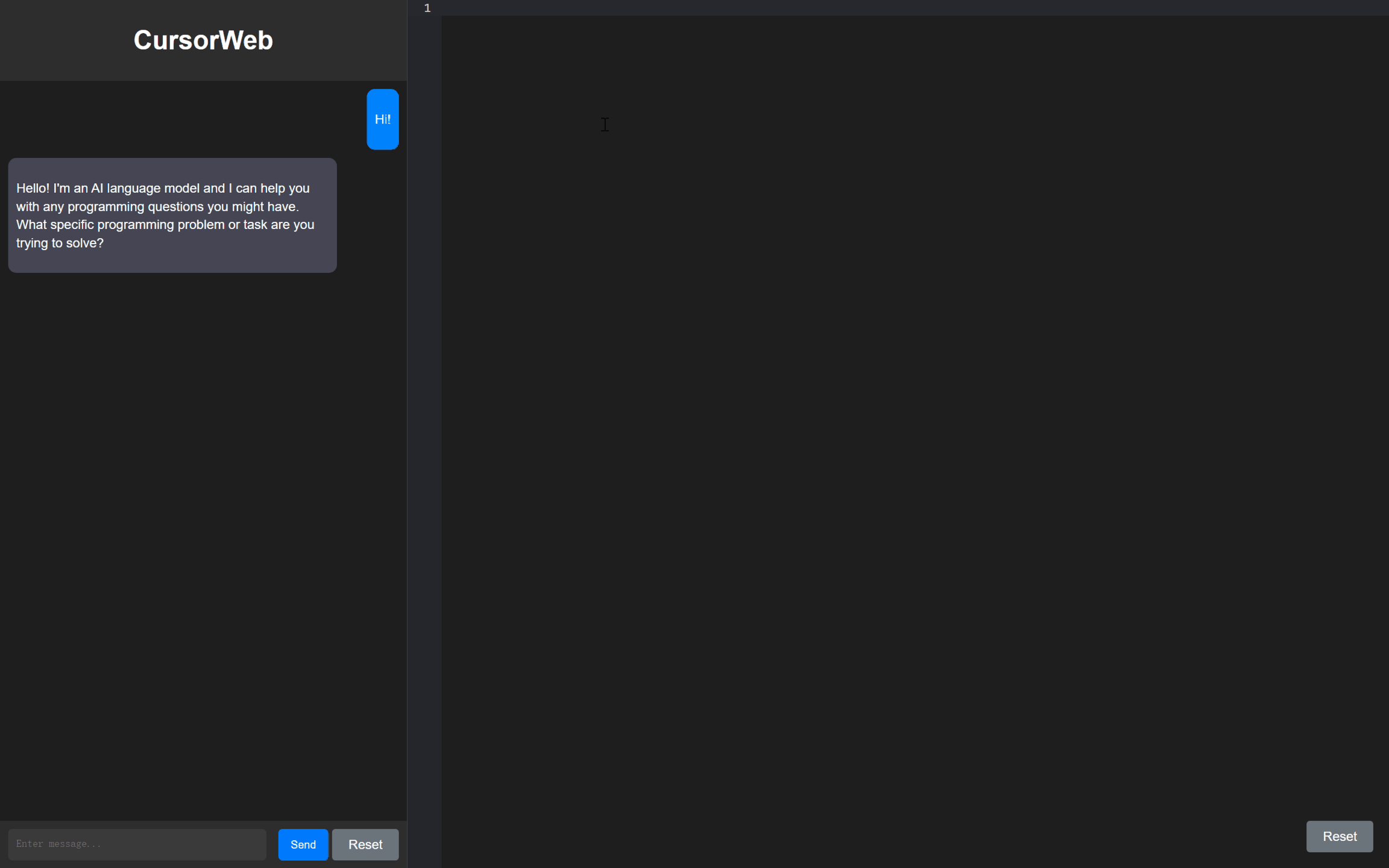Focus the Enter message input field
Screen dimensions: 1389x868
[x=137, y=844]
